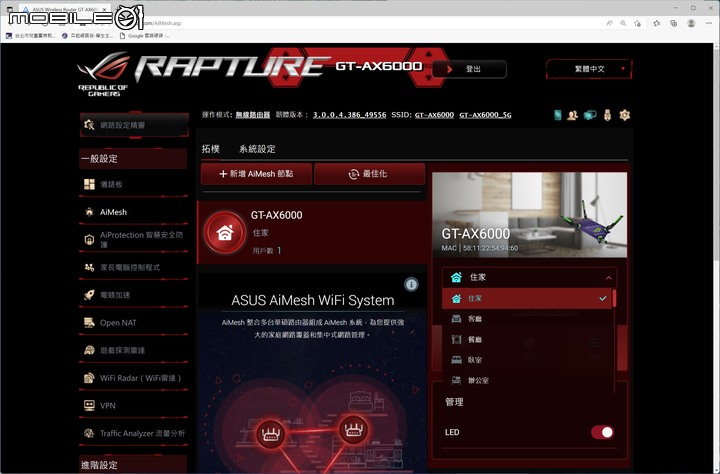
Task: Click the Open NAT sidebar icon
Action: tap(89, 322)
